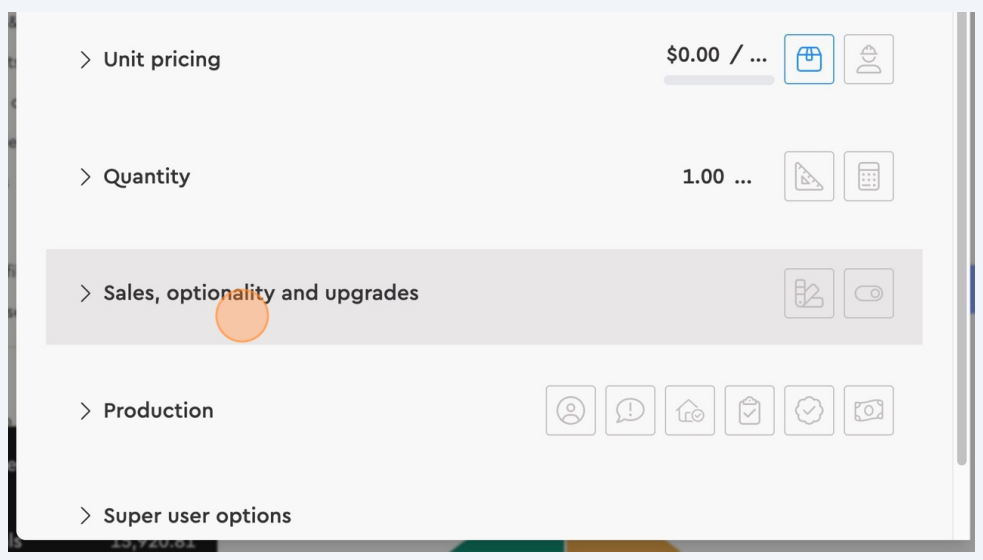Click the $0.00 unit price value
The height and width of the screenshot is (560, 983).
694,56
